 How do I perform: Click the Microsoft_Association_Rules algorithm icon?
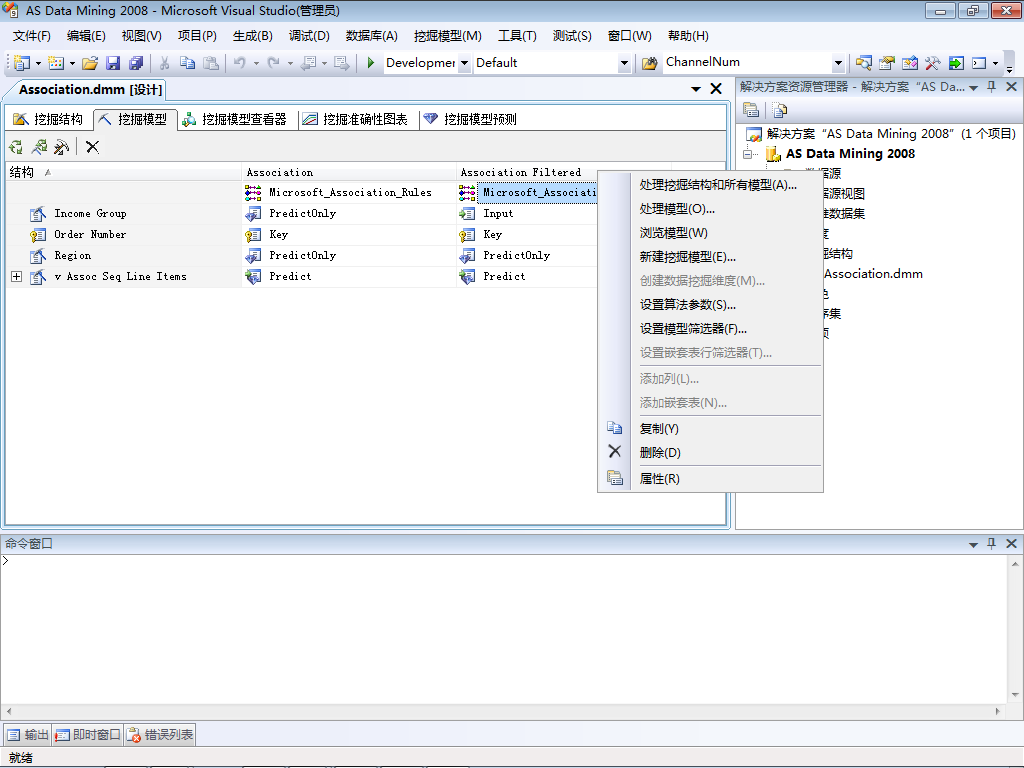pyautogui.click(x=253, y=192)
